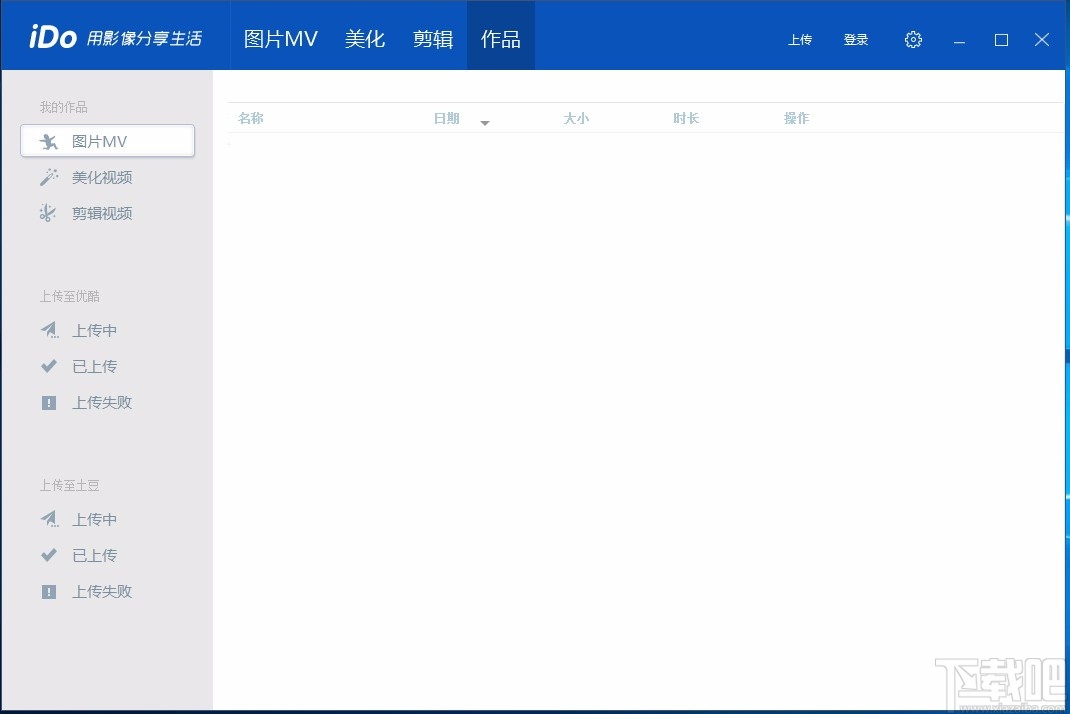Click the 操作 column header
This screenshot has height=714, width=1070.
pyautogui.click(x=796, y=118)
